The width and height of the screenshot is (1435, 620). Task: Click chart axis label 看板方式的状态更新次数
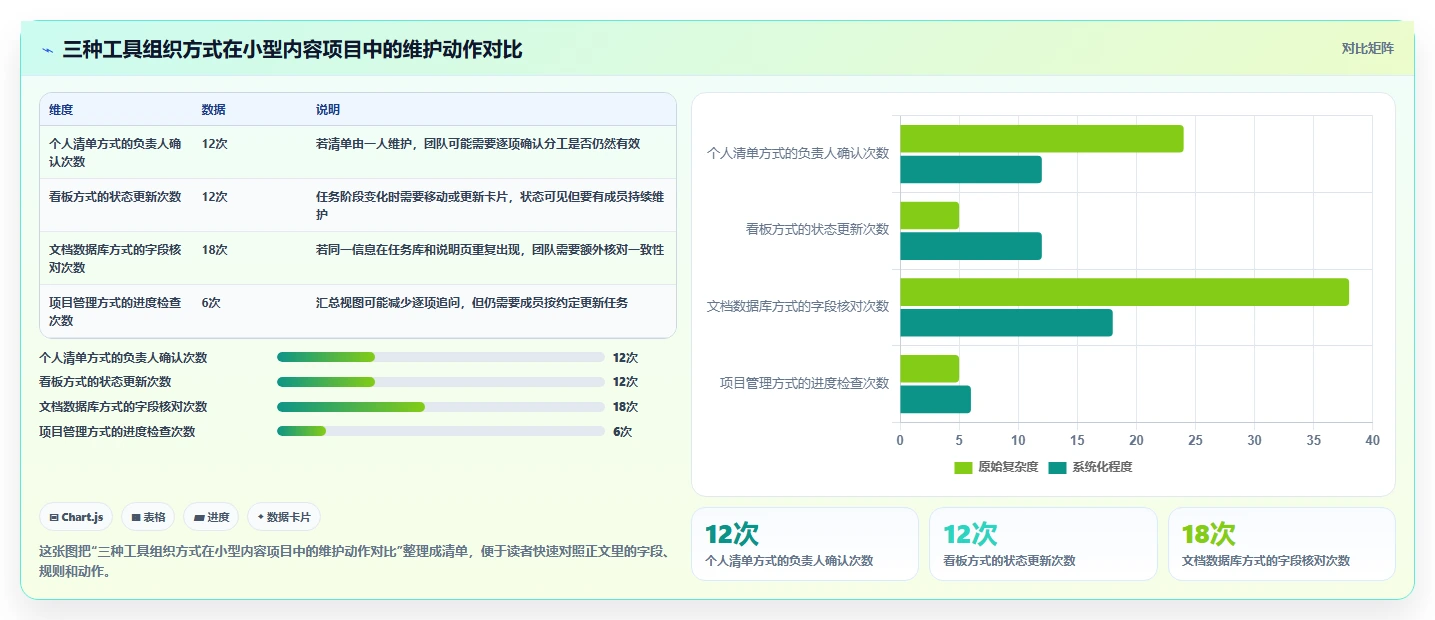coord(818,229)
